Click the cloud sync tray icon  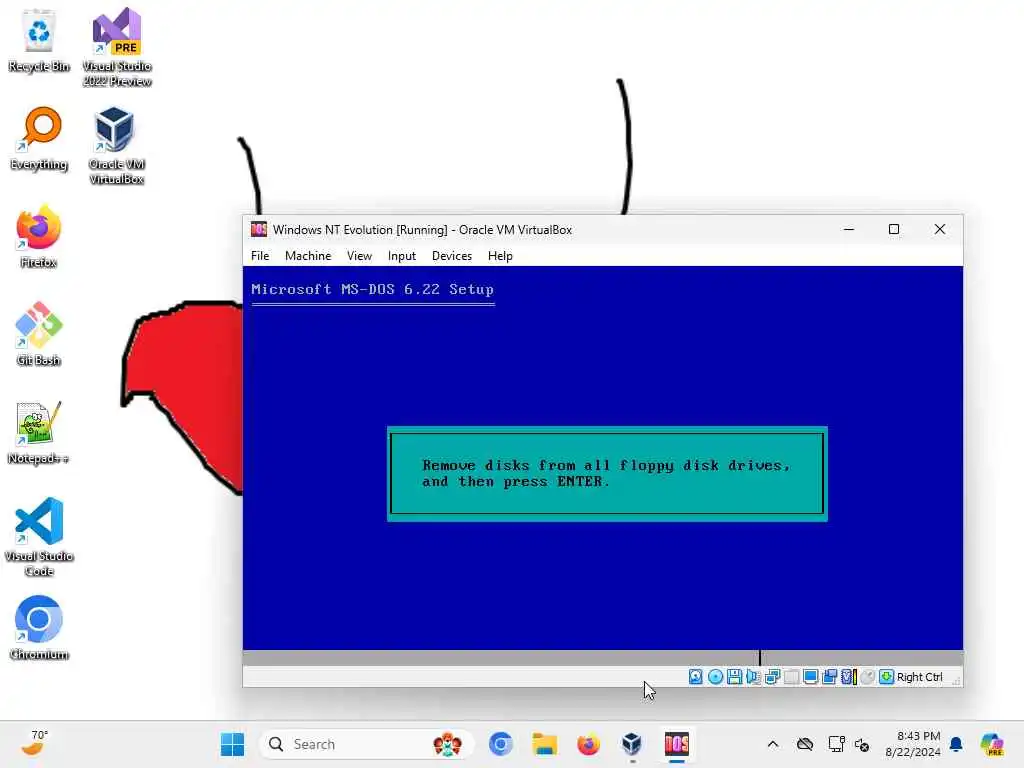click(x=805, y=744)
